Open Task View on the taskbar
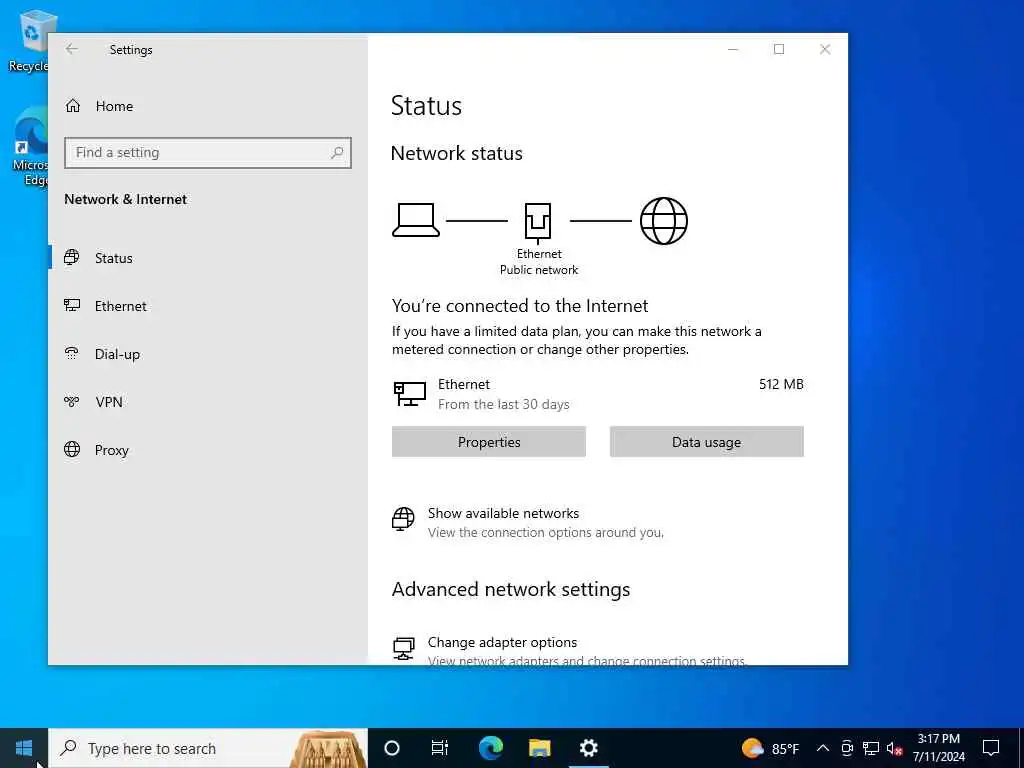 pyautogui.click(x=440, y=748)
